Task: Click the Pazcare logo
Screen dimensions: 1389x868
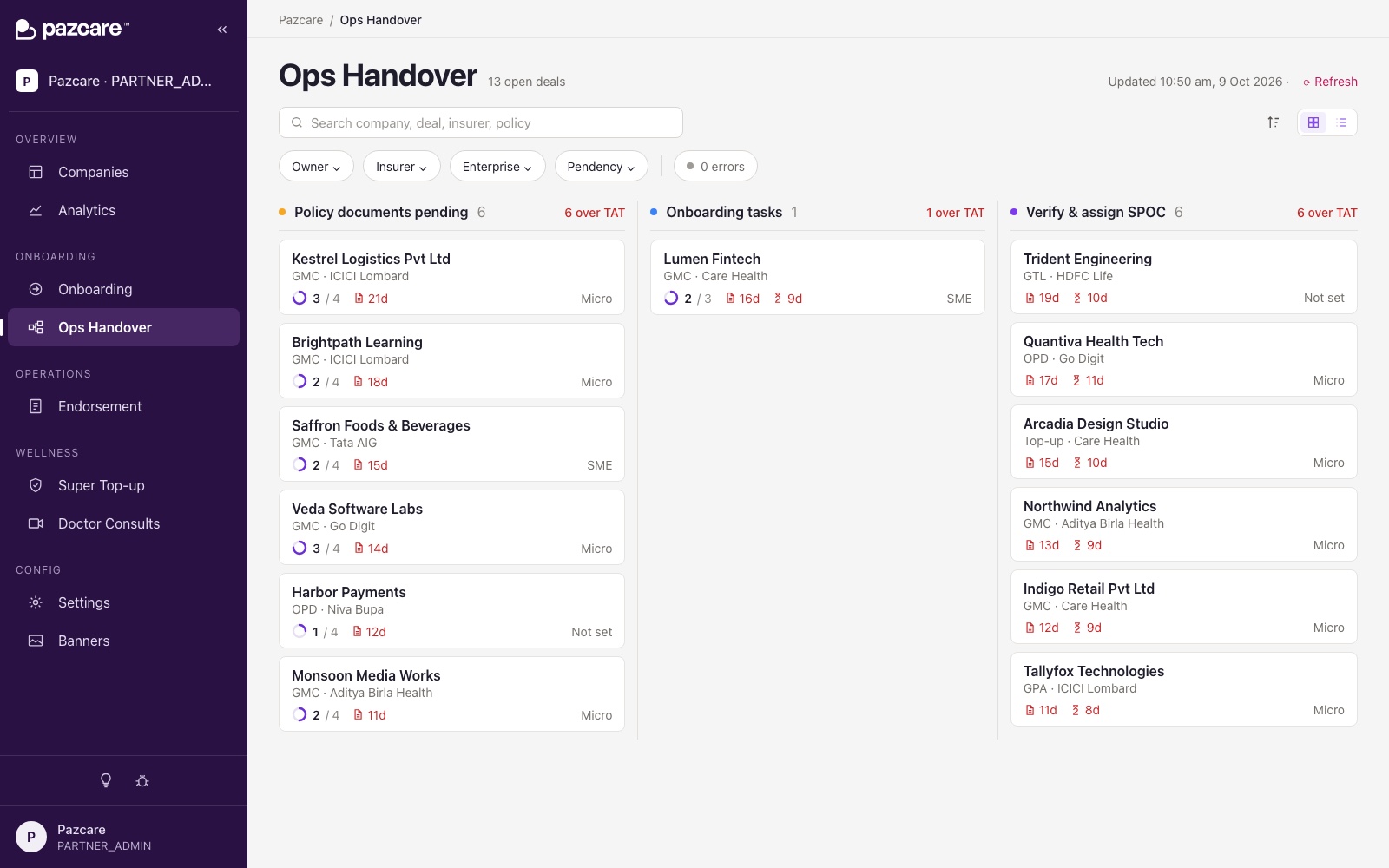Action: tap(72, 30)
